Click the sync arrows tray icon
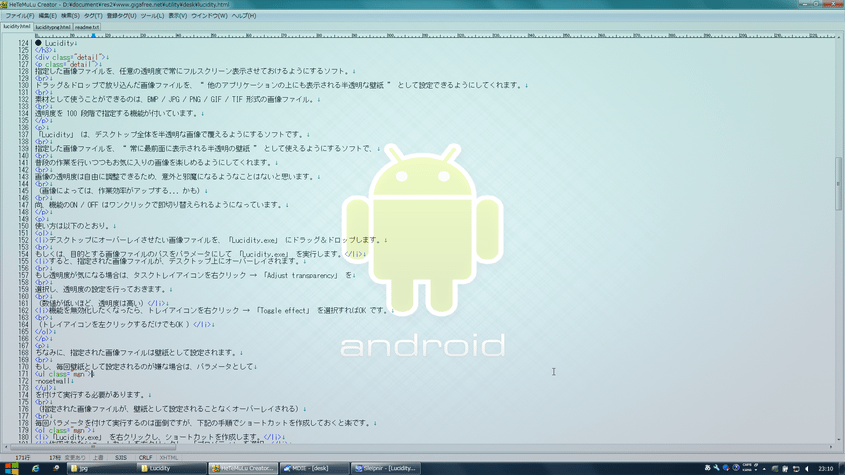The image size is (845, 475). [796, 469]
